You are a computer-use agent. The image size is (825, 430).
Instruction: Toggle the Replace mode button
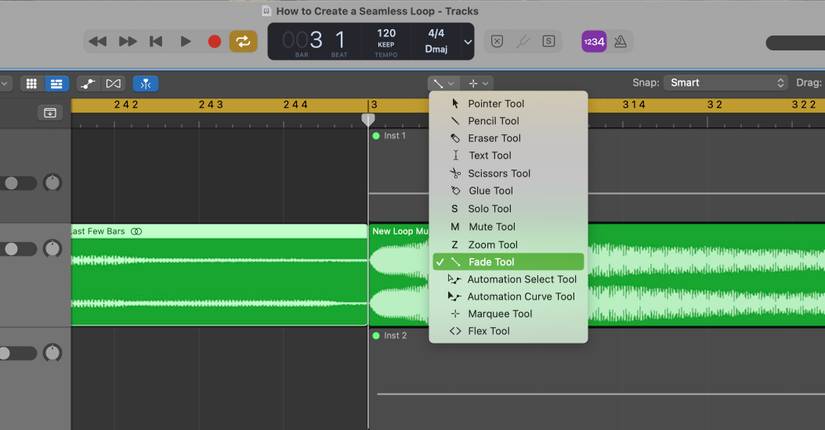pos(497,42)
